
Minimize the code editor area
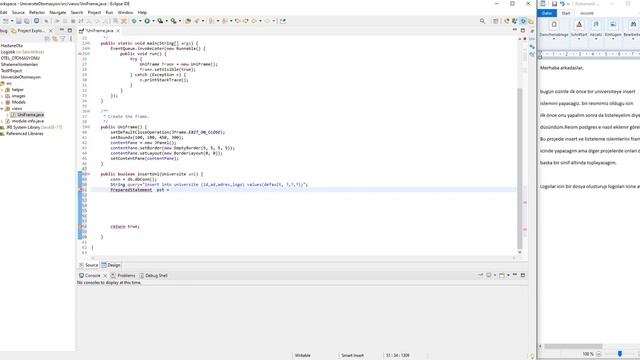tap(514, 30)
